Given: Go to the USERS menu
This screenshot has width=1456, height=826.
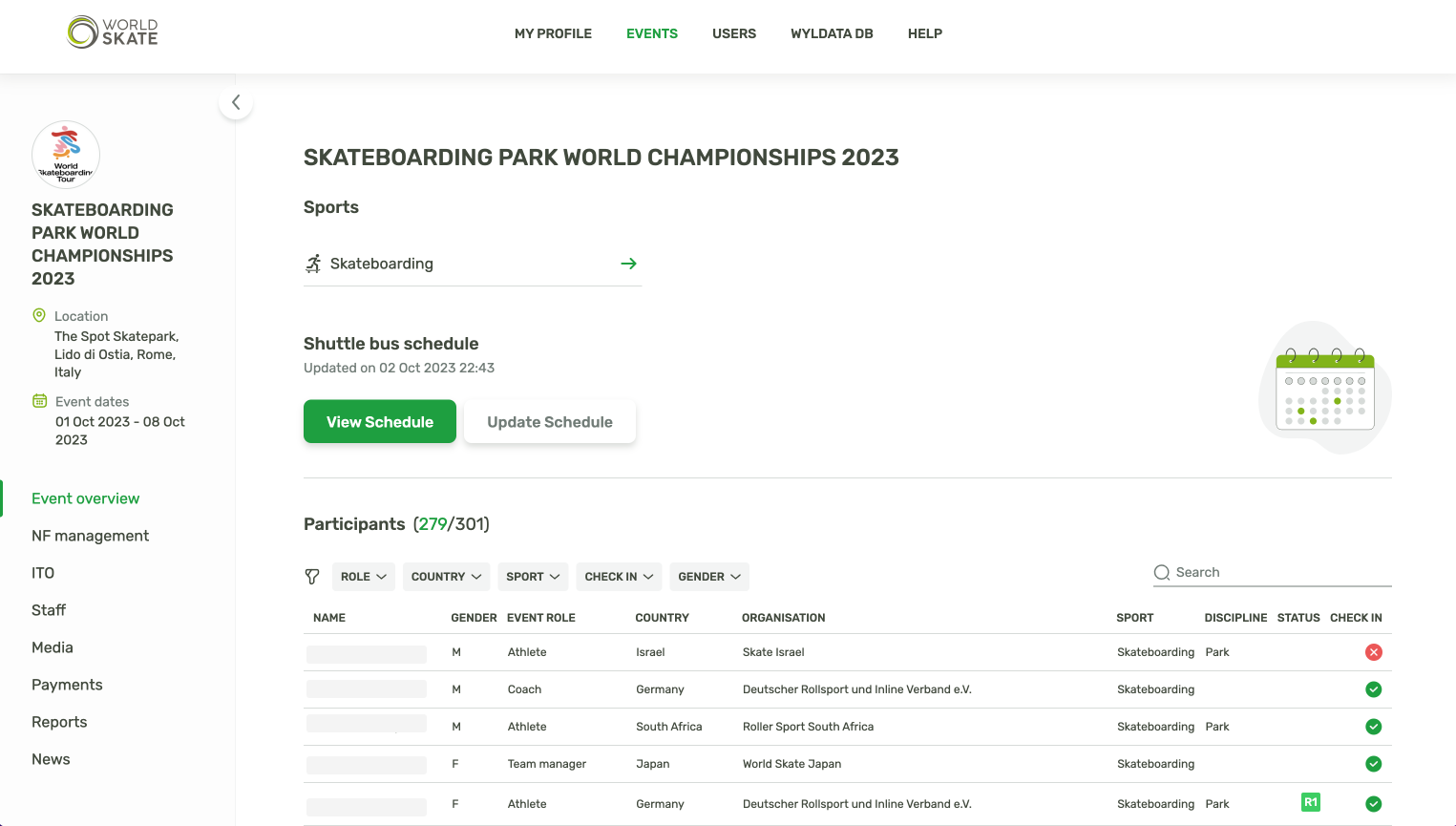Looking at the screenshot, I should 734,33.
